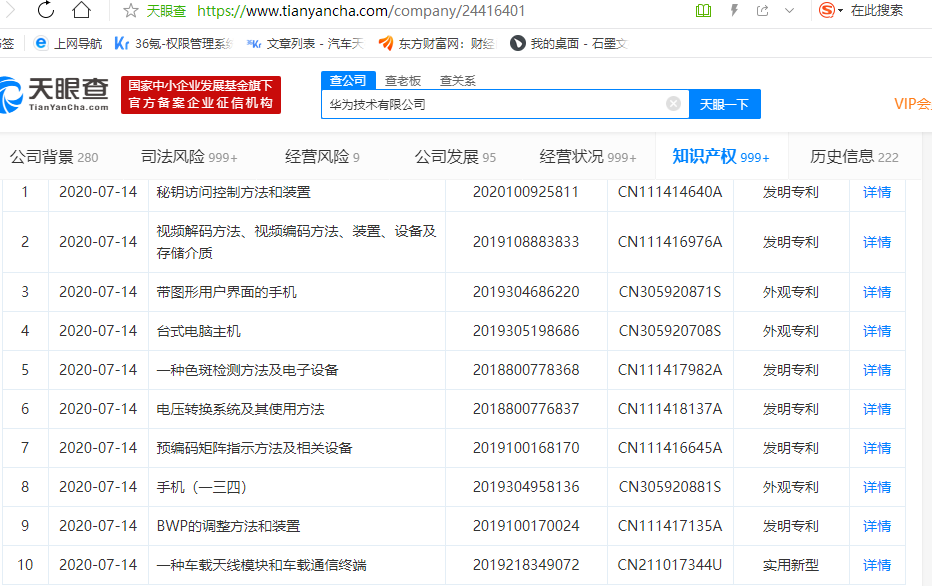The height and width of the screenshot is (586, 932).
Task: Click patent name 秘钥访问控制方法和装置
Action: (234, 192)
